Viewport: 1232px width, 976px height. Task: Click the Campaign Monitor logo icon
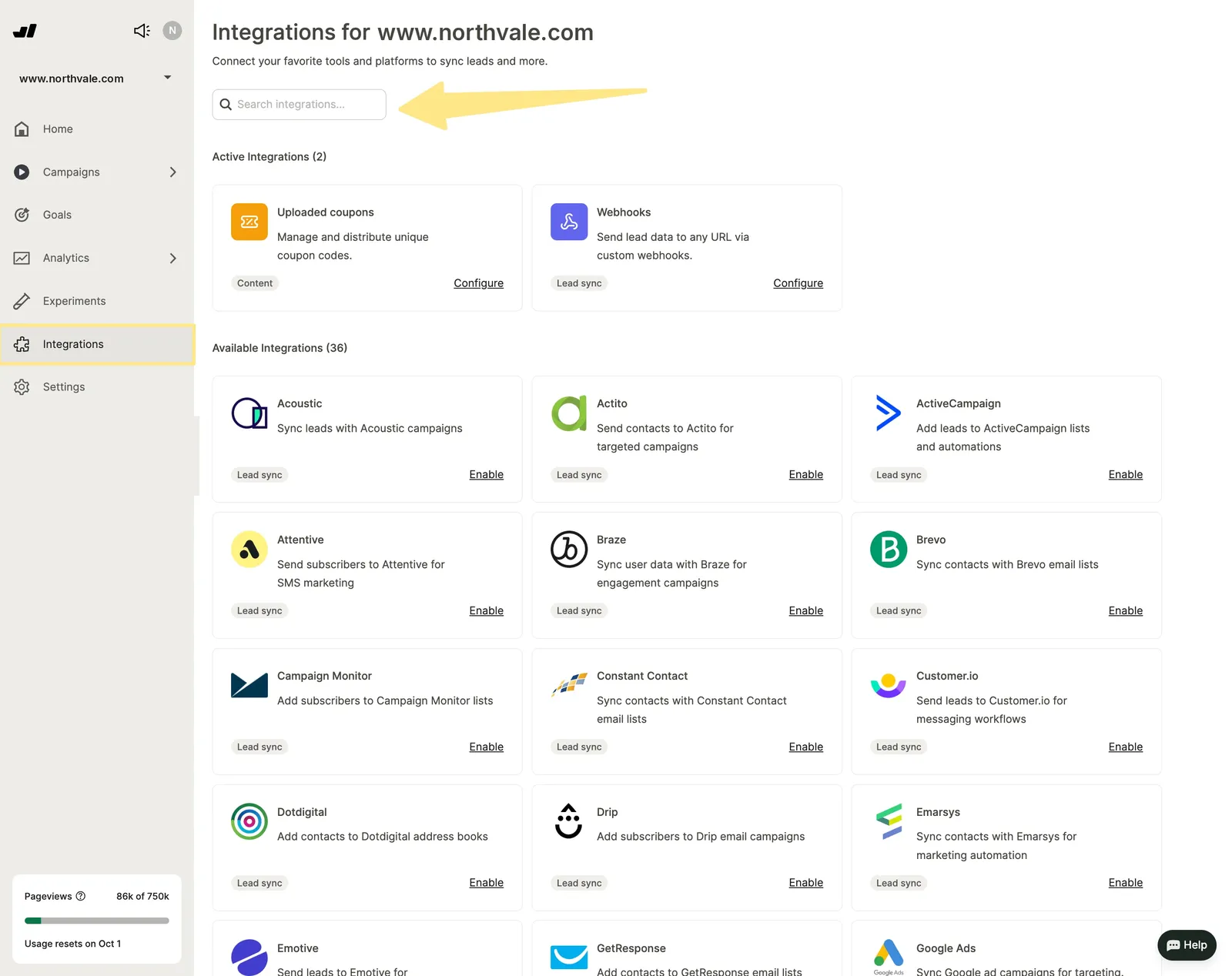coord(249,685)
